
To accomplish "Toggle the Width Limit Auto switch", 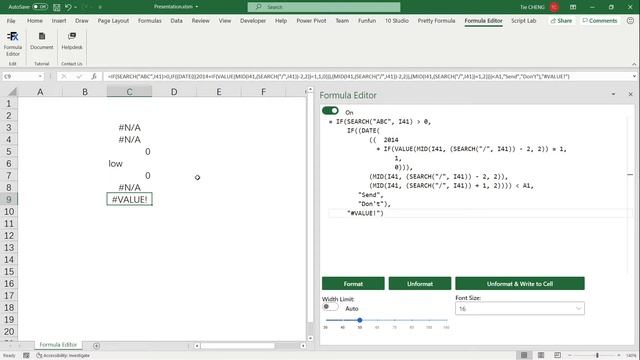I will tap(330, 307).
